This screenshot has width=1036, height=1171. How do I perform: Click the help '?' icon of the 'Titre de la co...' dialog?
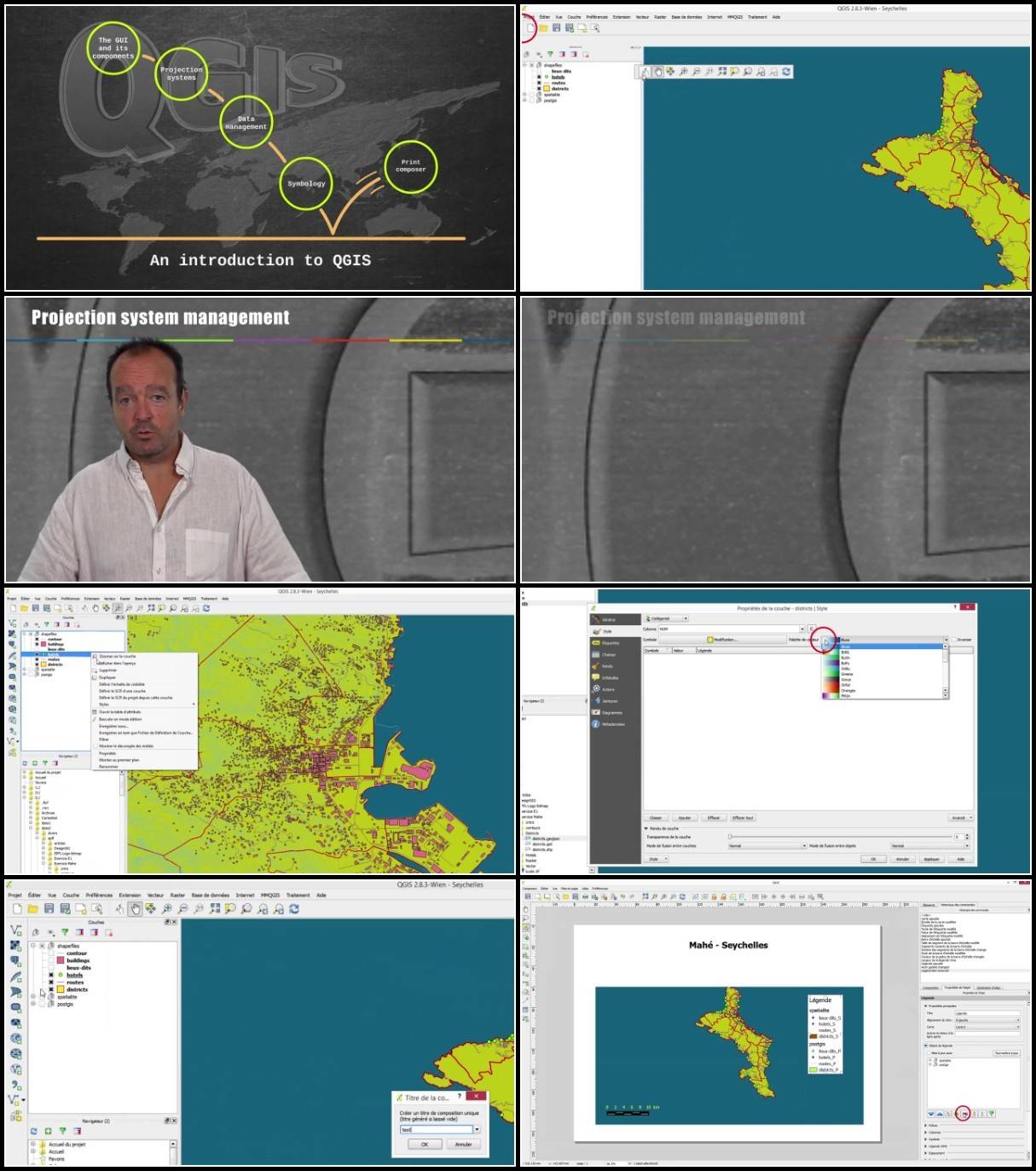(x=460, y=1096)
